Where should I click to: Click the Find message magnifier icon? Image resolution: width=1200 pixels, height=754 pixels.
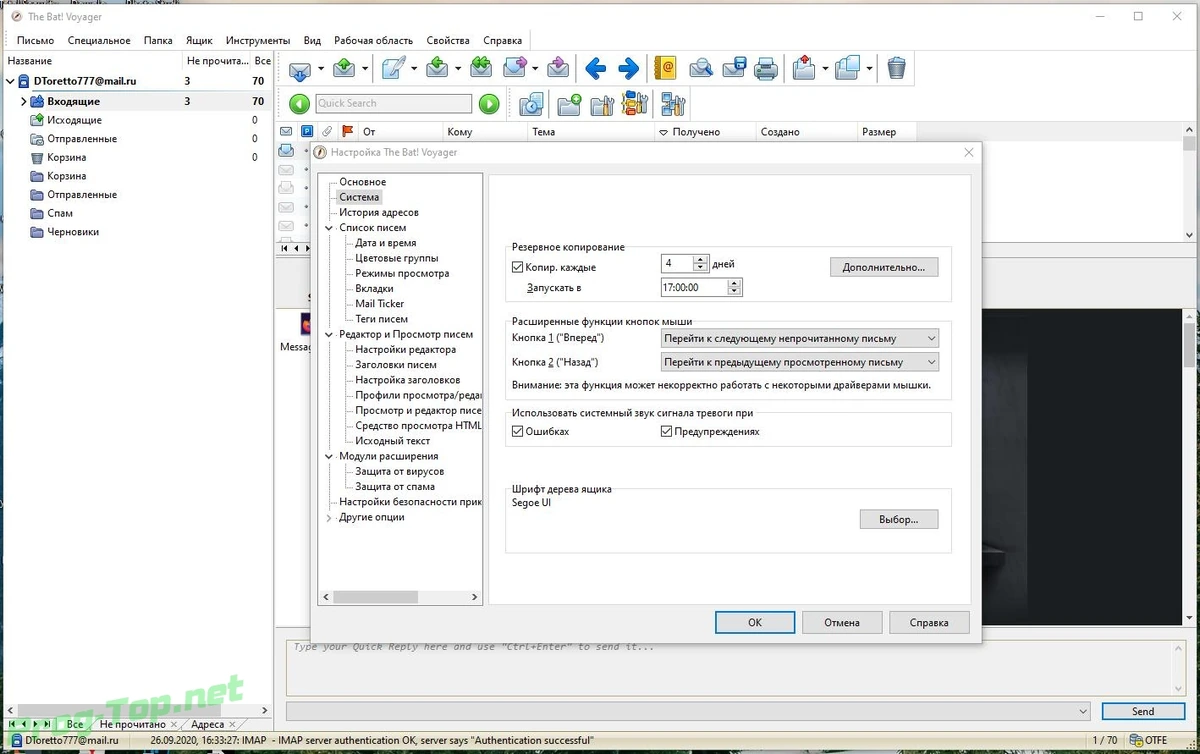(x=700, y=68)
